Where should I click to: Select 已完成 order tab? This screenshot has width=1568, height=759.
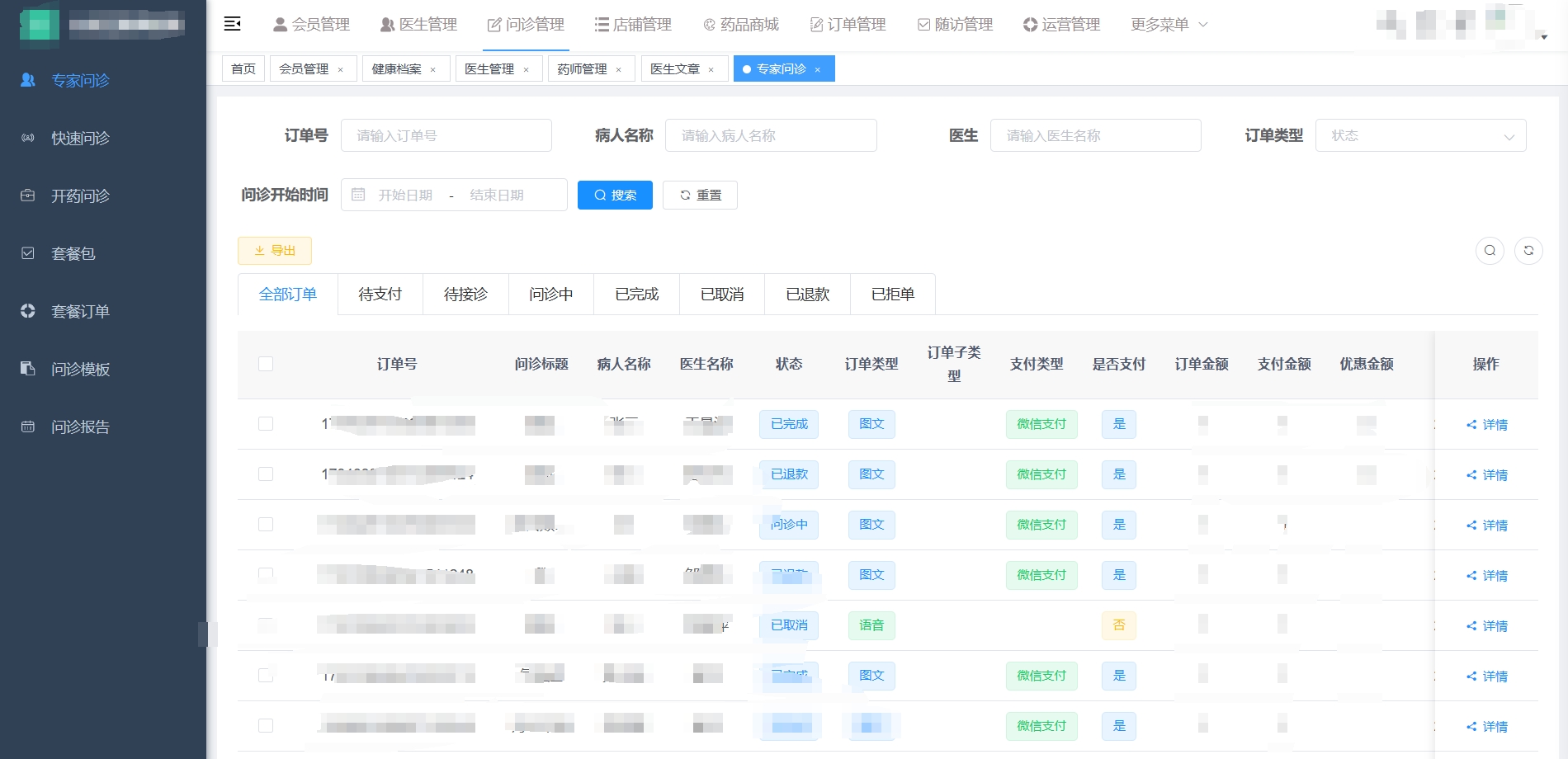[x=637, y=295]
